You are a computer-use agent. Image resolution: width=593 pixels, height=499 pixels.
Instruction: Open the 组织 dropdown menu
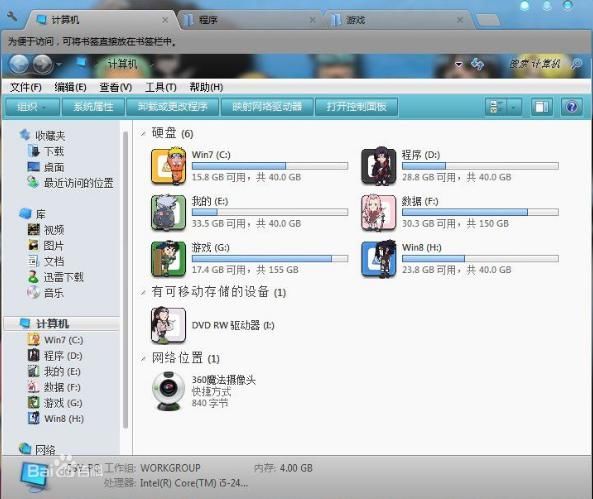point(32,107)
